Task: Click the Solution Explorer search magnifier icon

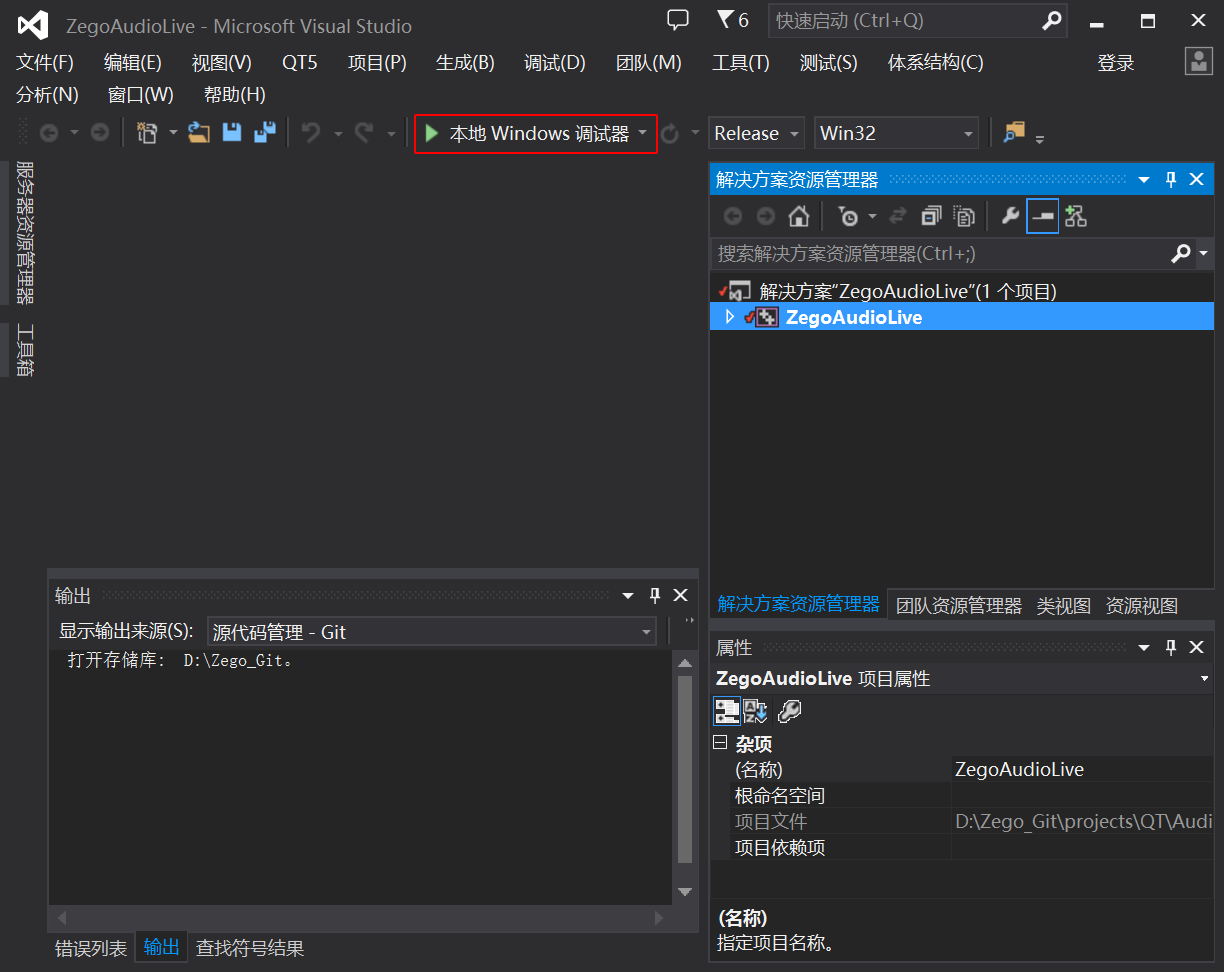Action: pyautogui.click(x=1181, y=253)
